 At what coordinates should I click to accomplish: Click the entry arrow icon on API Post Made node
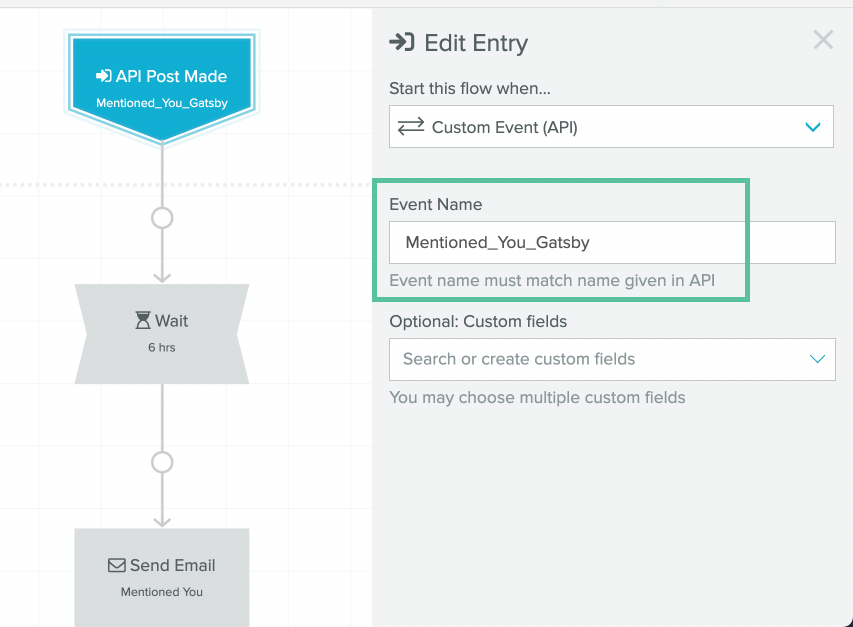104,76
